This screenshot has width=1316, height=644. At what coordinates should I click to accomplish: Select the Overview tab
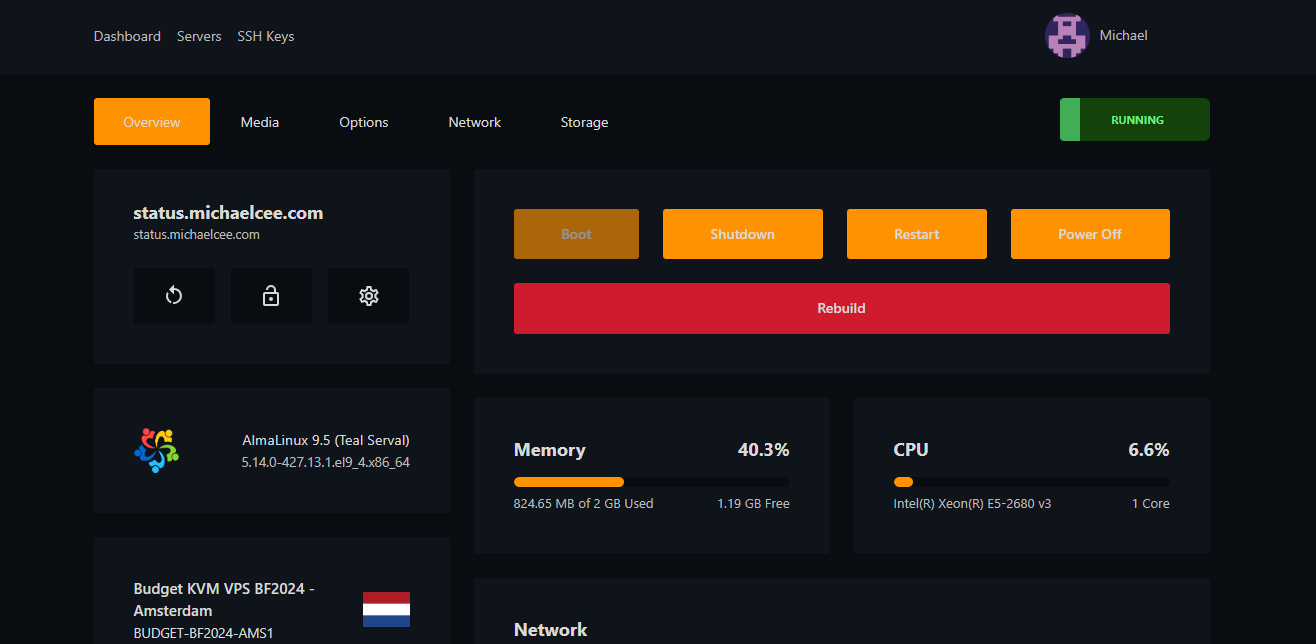pyautogui.click(x=152, y=122)
